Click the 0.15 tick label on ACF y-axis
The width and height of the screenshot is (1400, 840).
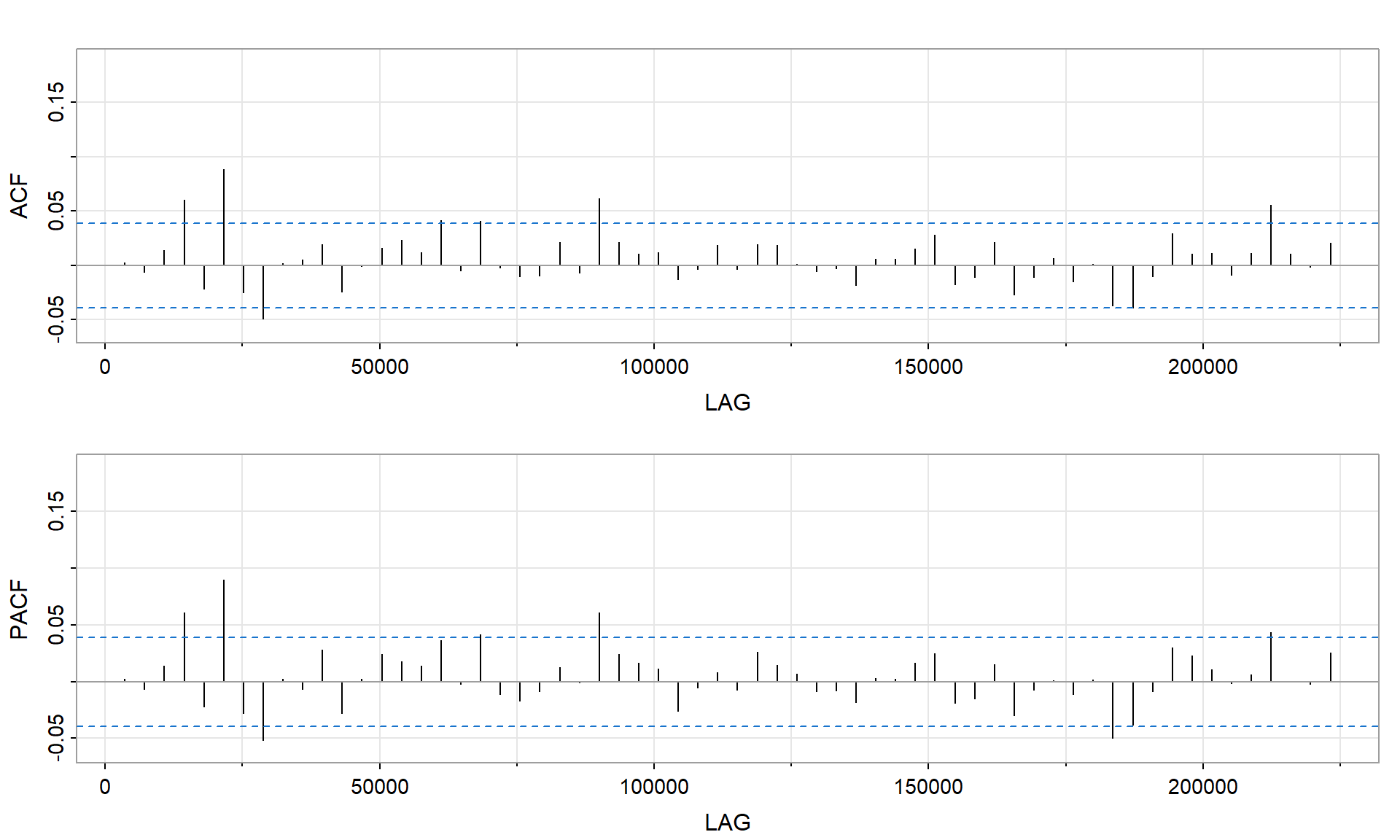[57, 102]
